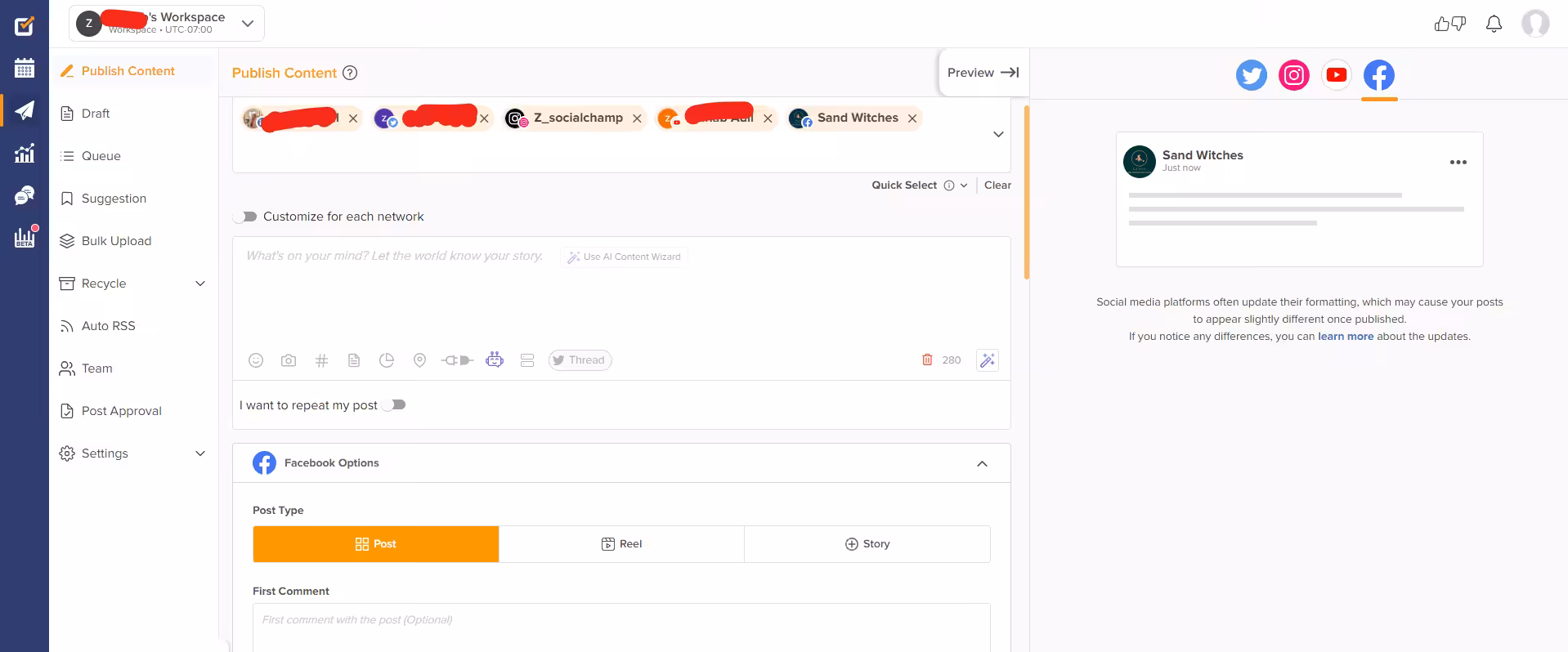Click the Quick Select info icon
Image resolution: width=1568 pixels, height=652 pixels.
(949, 185)
